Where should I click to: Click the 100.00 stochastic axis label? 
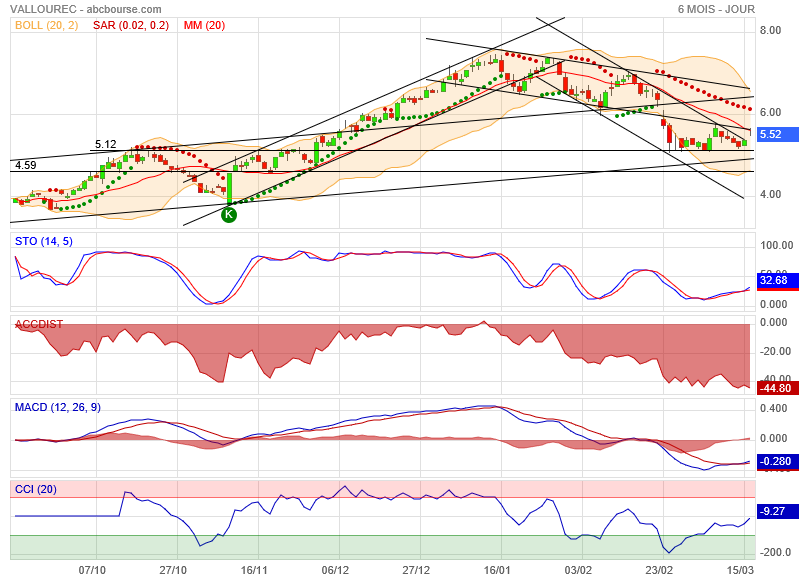[x=777, y=246]
